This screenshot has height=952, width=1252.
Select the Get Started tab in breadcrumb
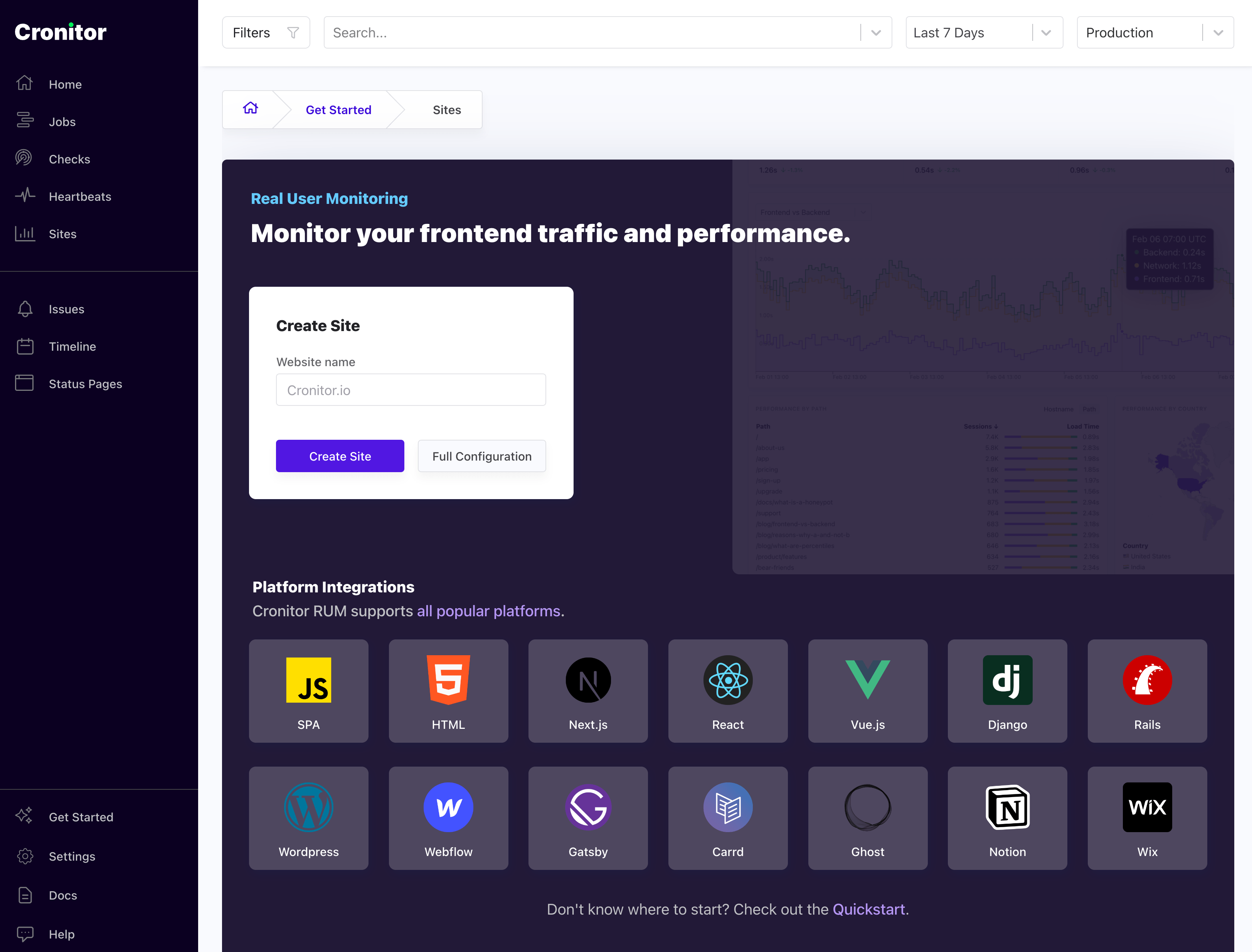pyautogui.click(x=339, y=109)
